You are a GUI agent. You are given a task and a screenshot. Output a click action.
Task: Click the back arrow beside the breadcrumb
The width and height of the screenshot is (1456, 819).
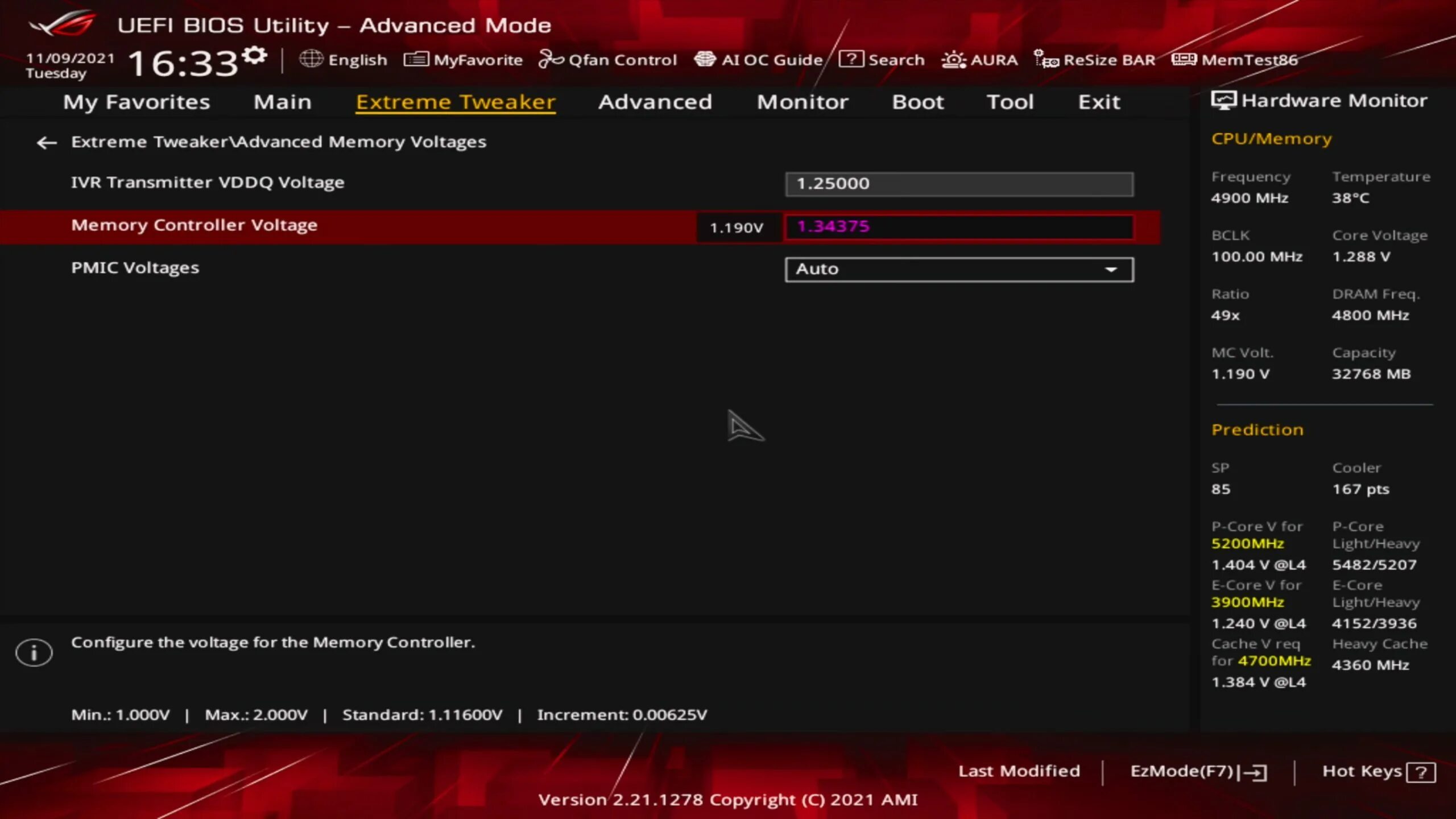[x=47, y=143]
